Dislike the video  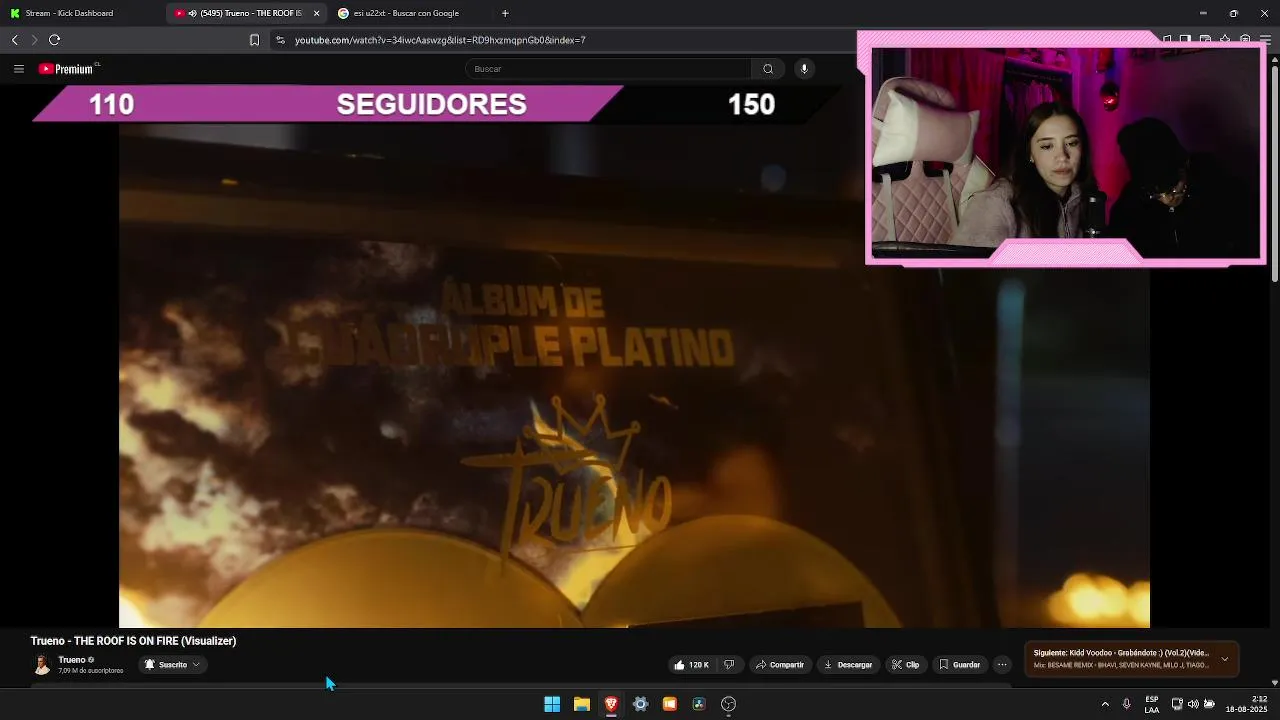[x=729, y=665]
